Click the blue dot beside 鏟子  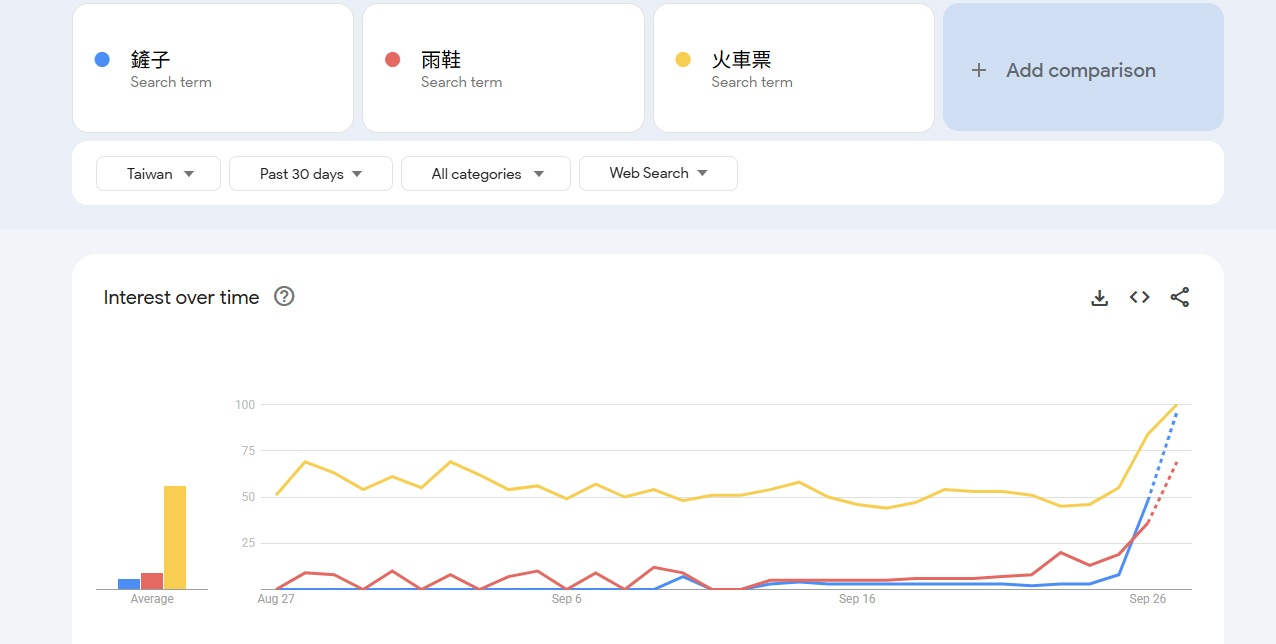[x=102, y=60]
